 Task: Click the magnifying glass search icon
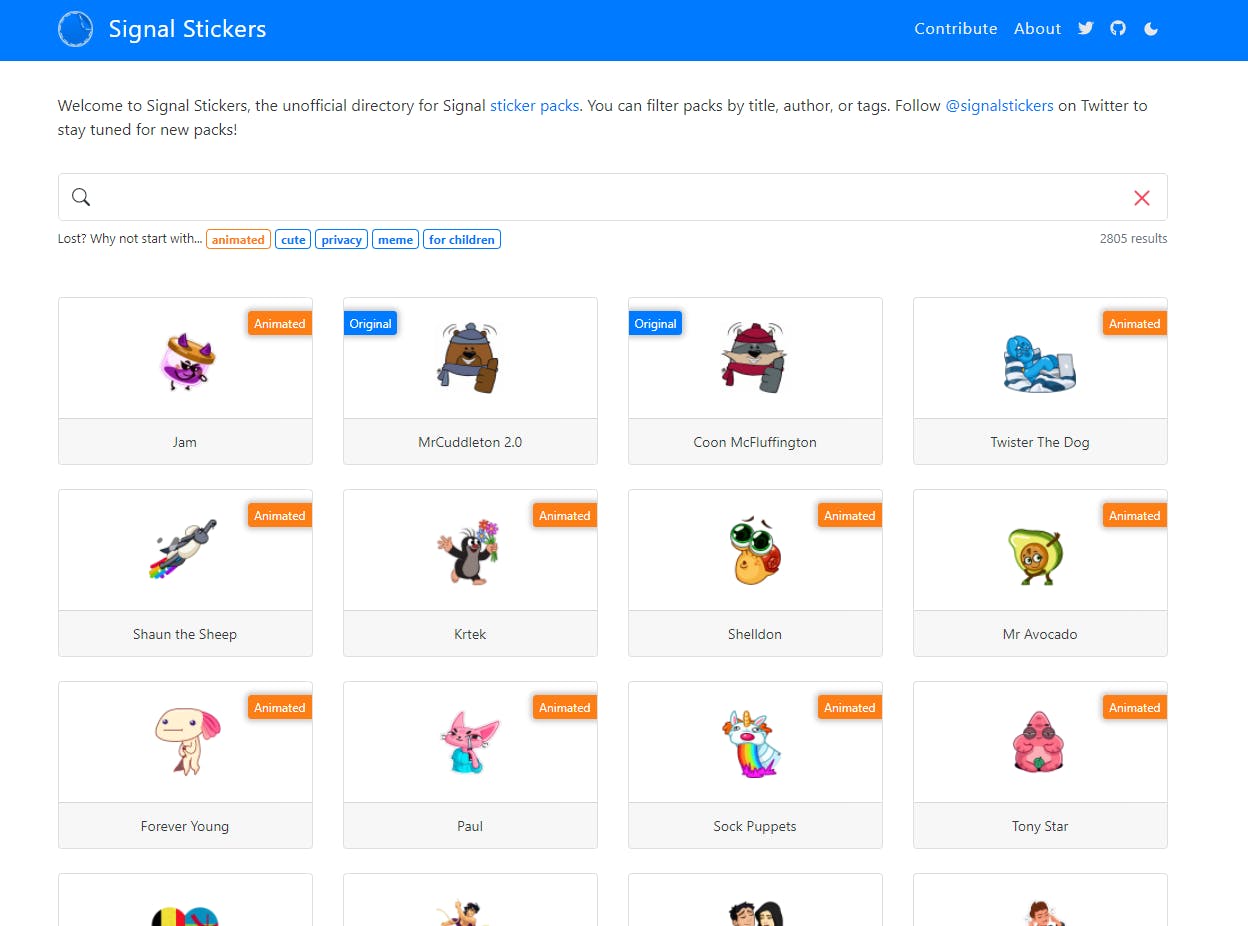(81, 197)
